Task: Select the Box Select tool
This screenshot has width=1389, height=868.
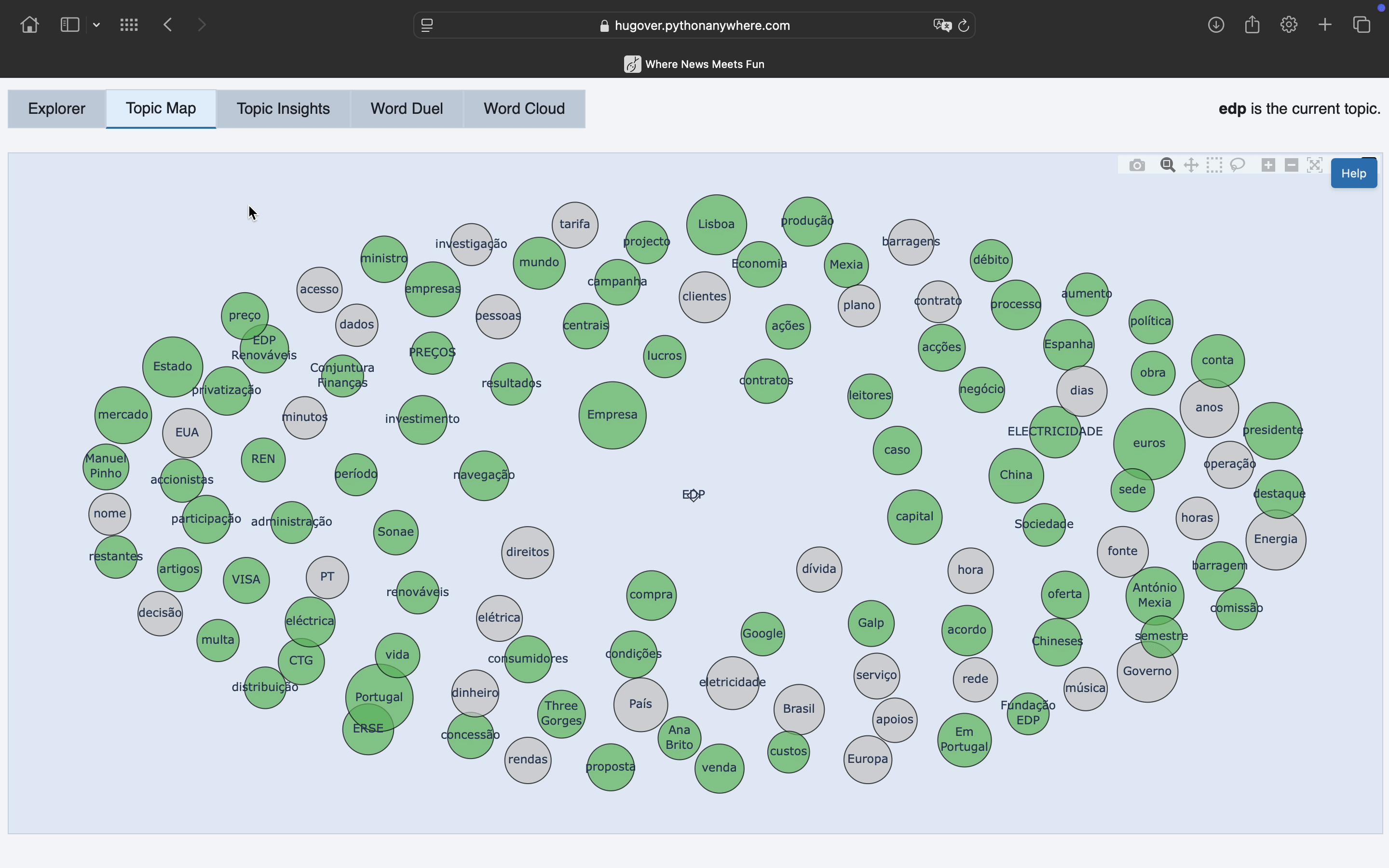Action: 1214,165
